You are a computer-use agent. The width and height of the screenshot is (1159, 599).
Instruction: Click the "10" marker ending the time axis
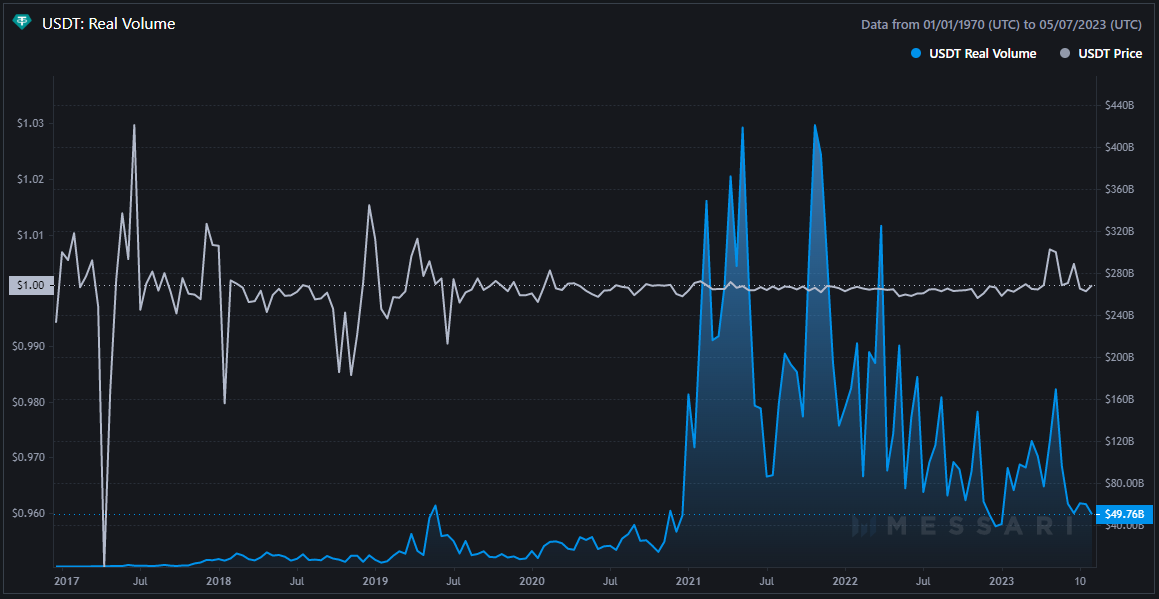[1080, 581]
